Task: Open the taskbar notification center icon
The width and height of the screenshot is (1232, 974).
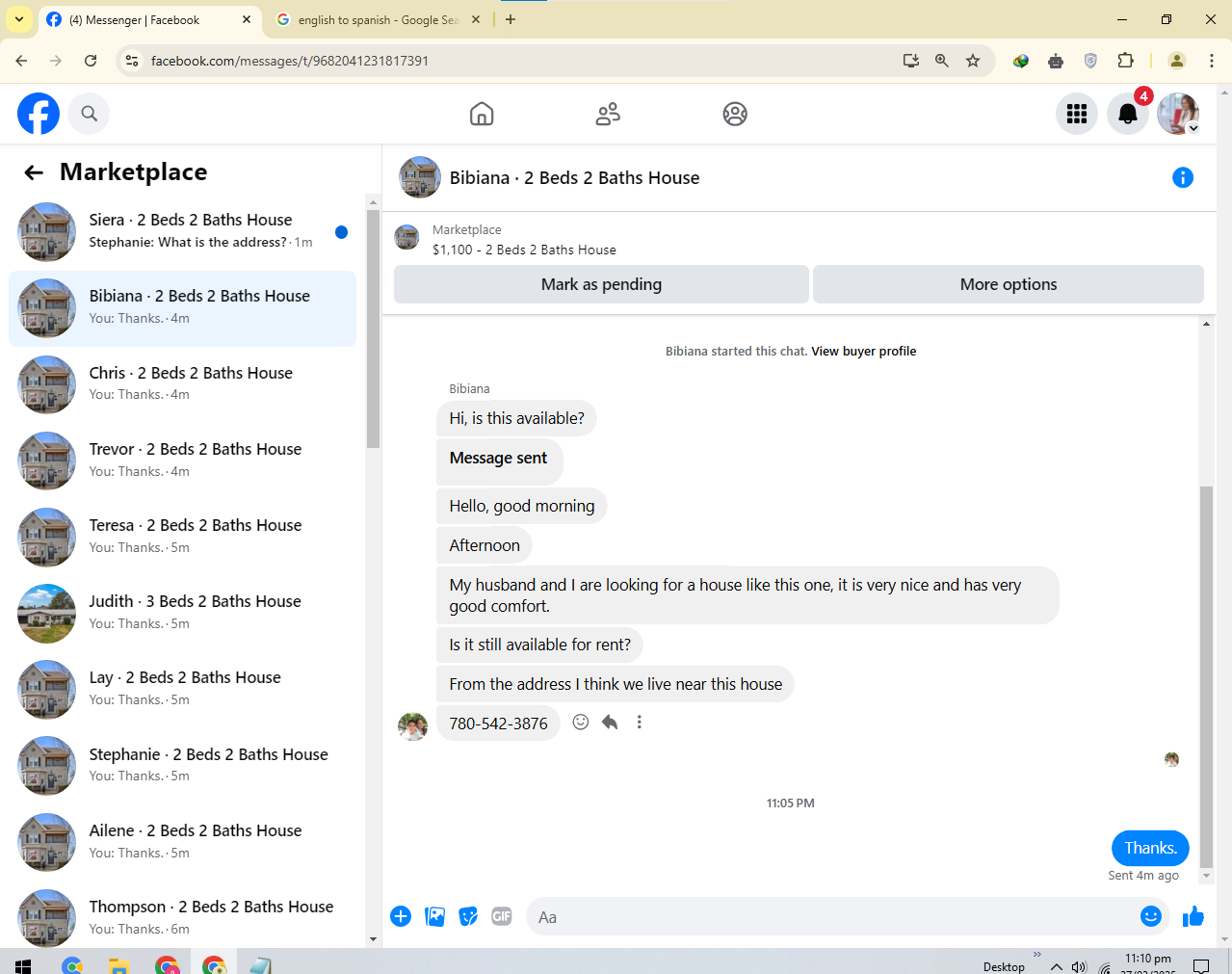Action: tap(1201, 965)
